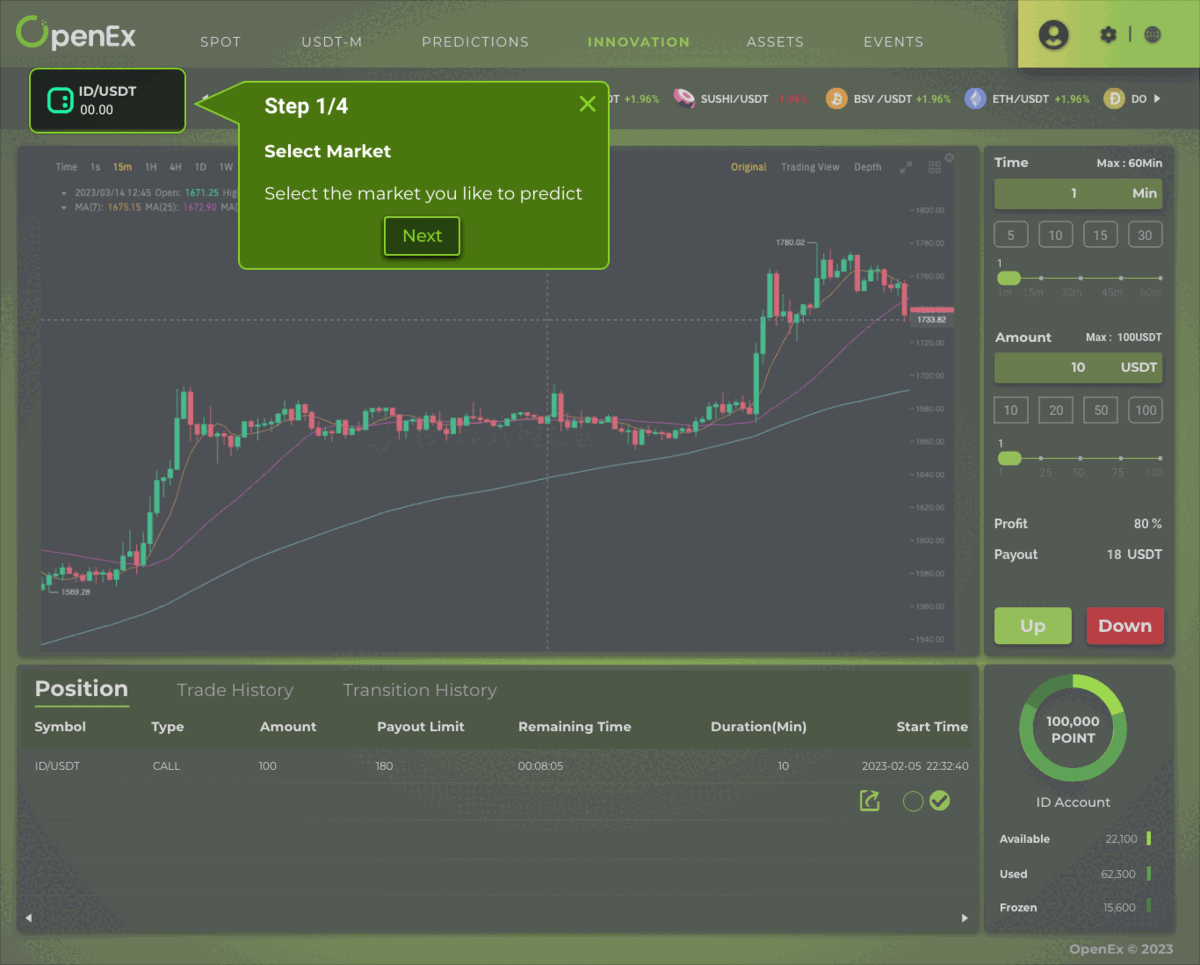The width and height of the screenshot is (1200, 965).
Task: Click the ID/USDT market selector icon
Action: pyautogui.click(x=61, y=100)
